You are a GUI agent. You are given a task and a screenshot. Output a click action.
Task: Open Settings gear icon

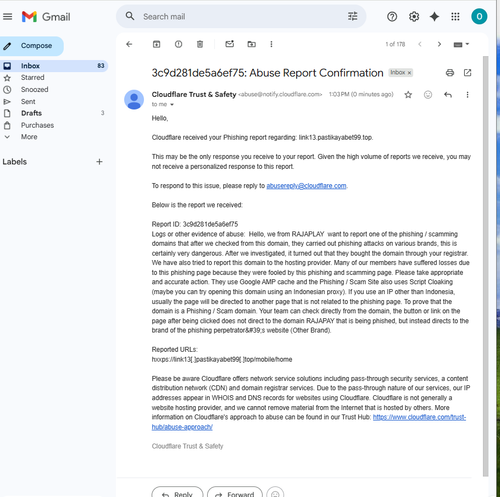pos(414,16)
